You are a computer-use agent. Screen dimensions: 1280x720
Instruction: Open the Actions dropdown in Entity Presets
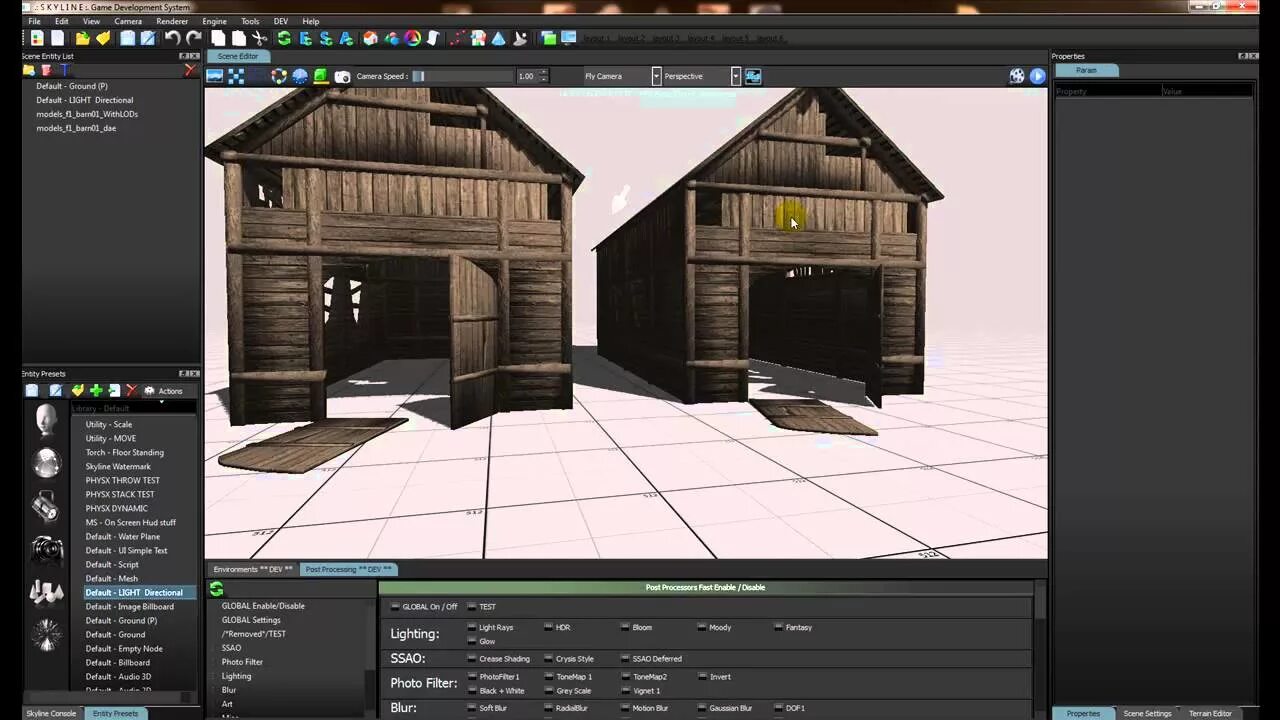[164, 391]
